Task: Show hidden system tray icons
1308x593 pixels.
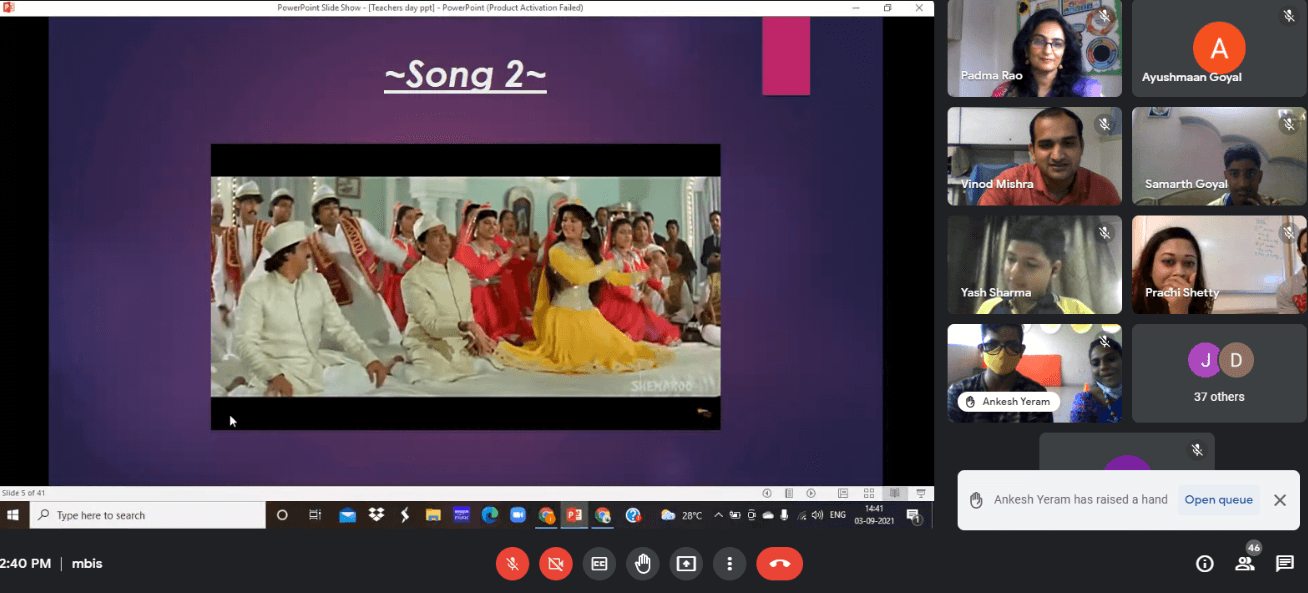Action: tap(718, 515)
